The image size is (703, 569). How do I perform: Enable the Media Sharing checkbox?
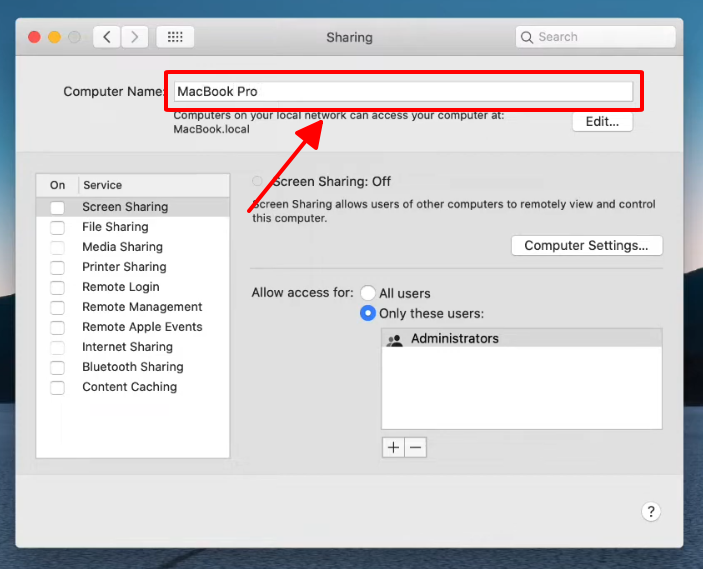57,248
